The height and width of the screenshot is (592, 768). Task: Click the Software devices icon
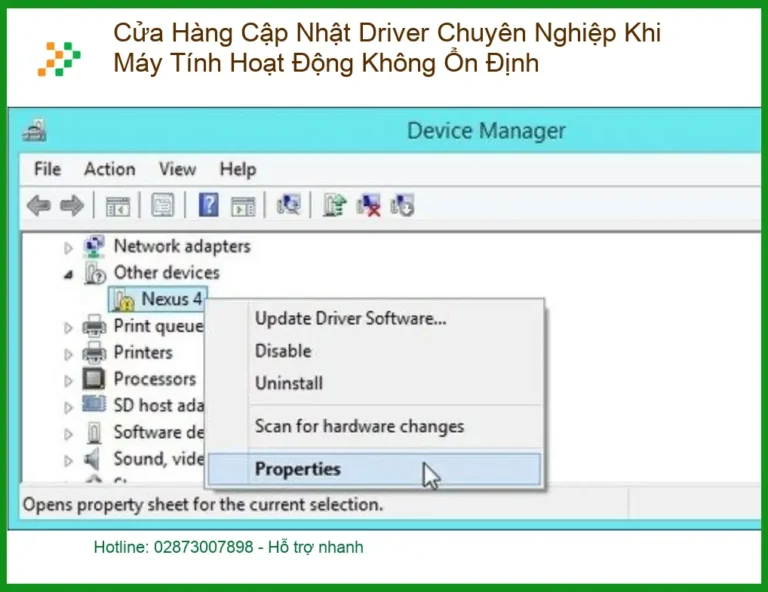[x=94, y=433]
